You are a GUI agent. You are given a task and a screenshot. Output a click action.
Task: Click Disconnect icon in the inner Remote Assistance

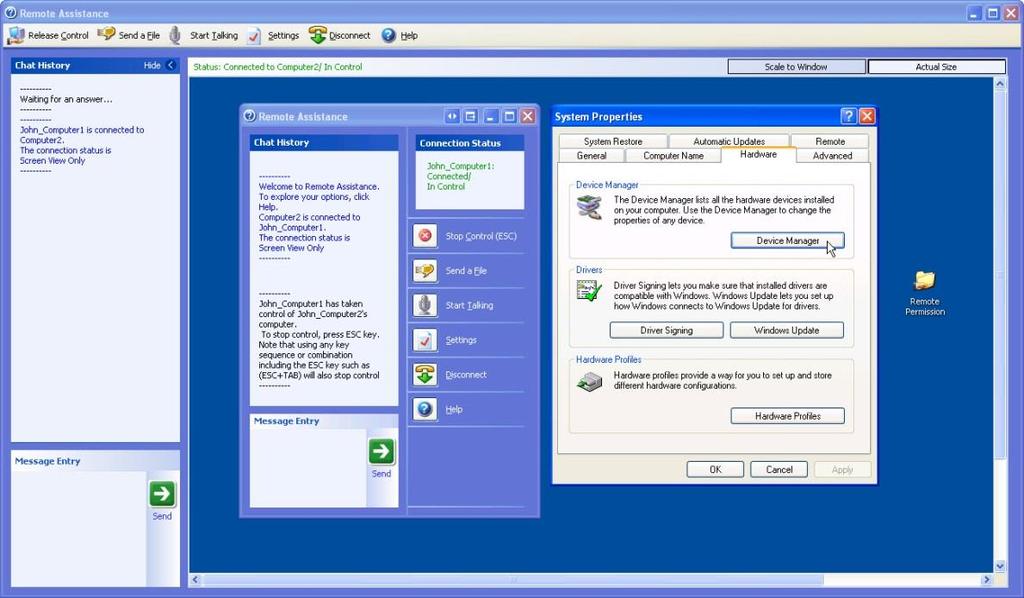click(x=425, y=374)
